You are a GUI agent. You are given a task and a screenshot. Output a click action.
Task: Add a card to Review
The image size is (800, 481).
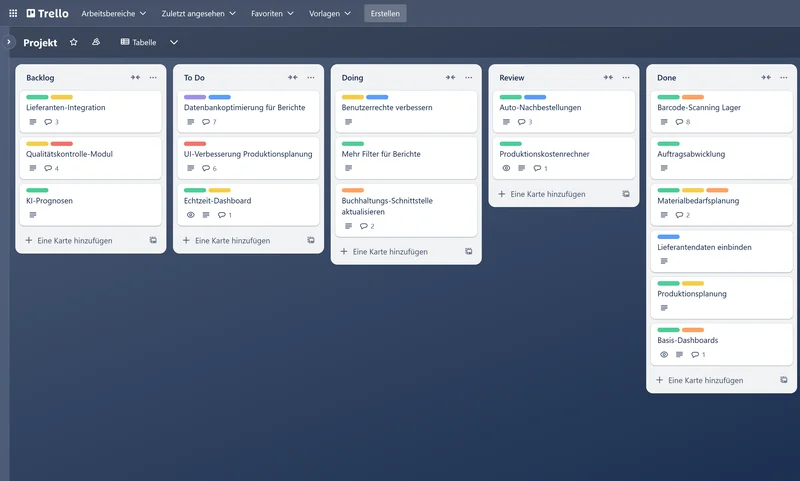point(542,194)
